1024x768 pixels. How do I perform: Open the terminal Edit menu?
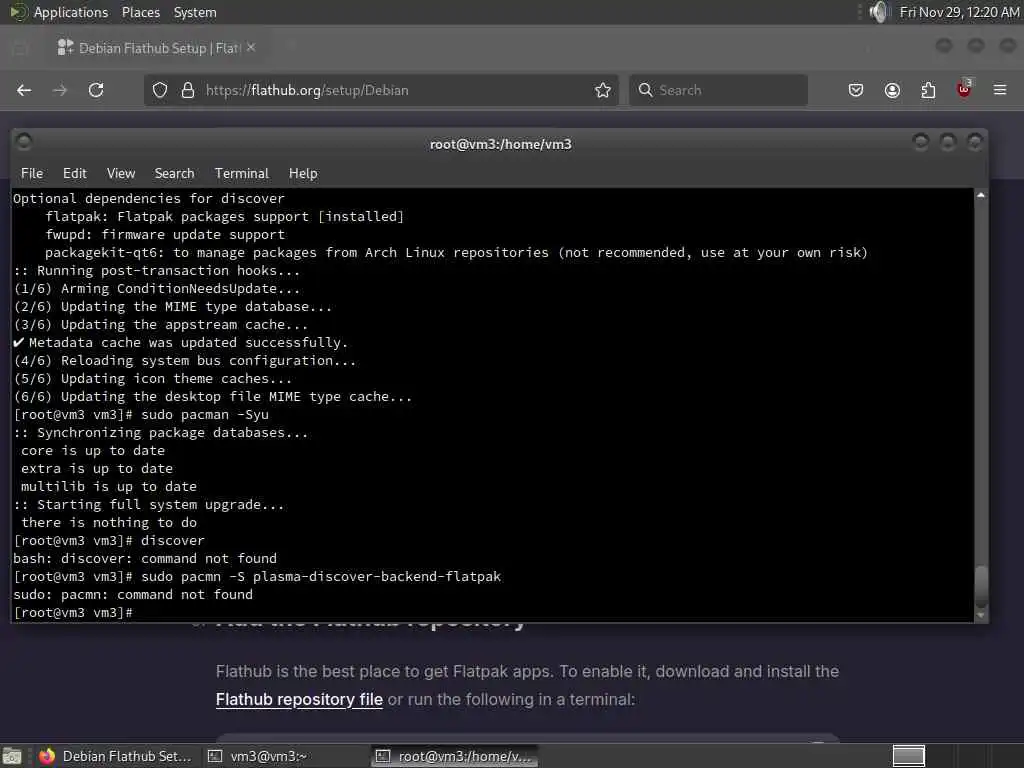[x=74, y=173]
